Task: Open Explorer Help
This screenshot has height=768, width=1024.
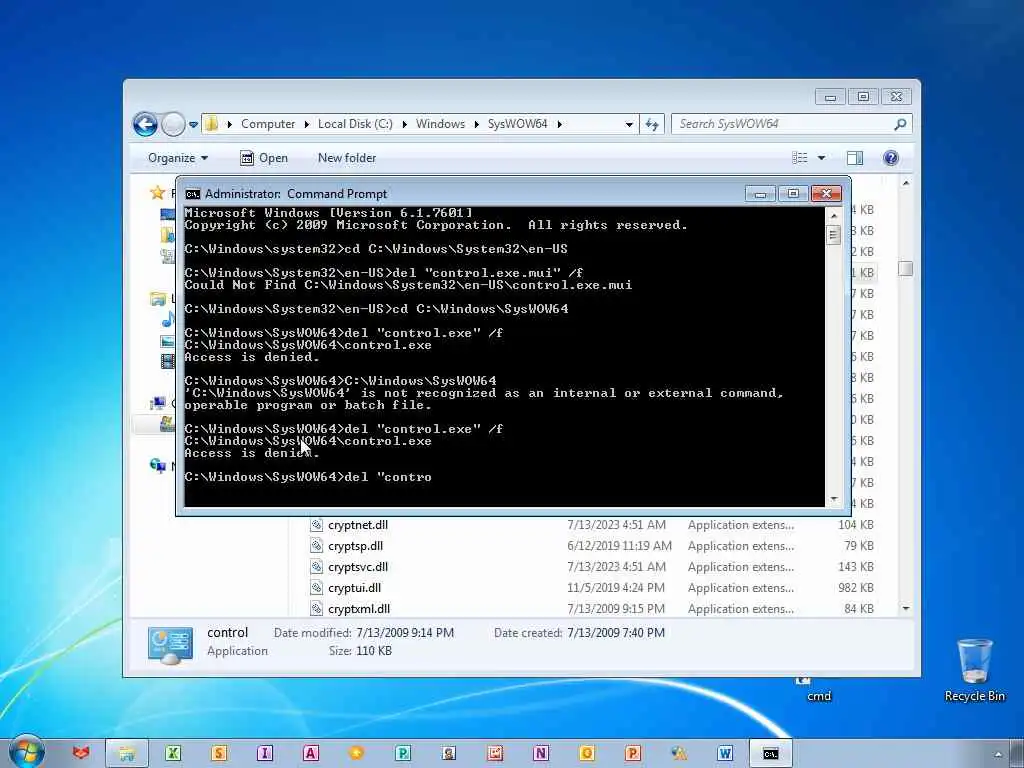Action: click(x=891, y=158)
